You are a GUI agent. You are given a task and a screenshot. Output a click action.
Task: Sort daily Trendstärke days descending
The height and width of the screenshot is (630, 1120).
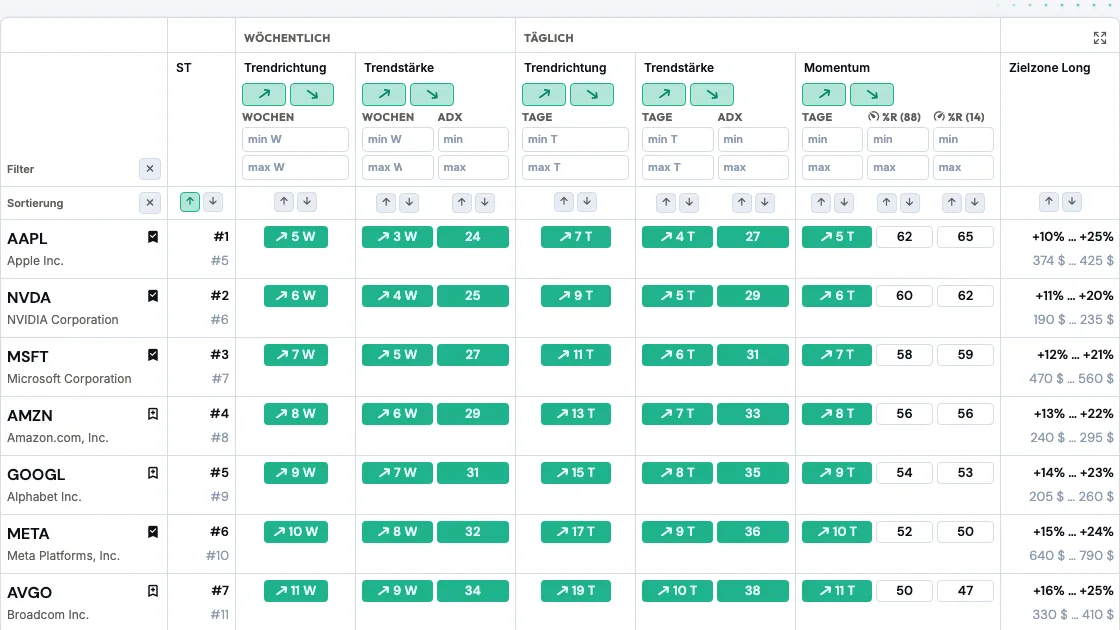689,203
